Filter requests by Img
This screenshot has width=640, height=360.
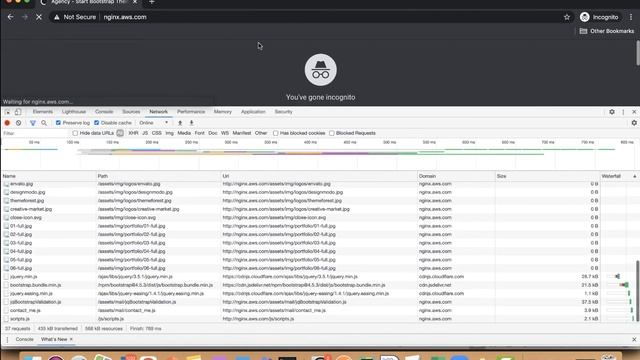(x=169, y=133)
